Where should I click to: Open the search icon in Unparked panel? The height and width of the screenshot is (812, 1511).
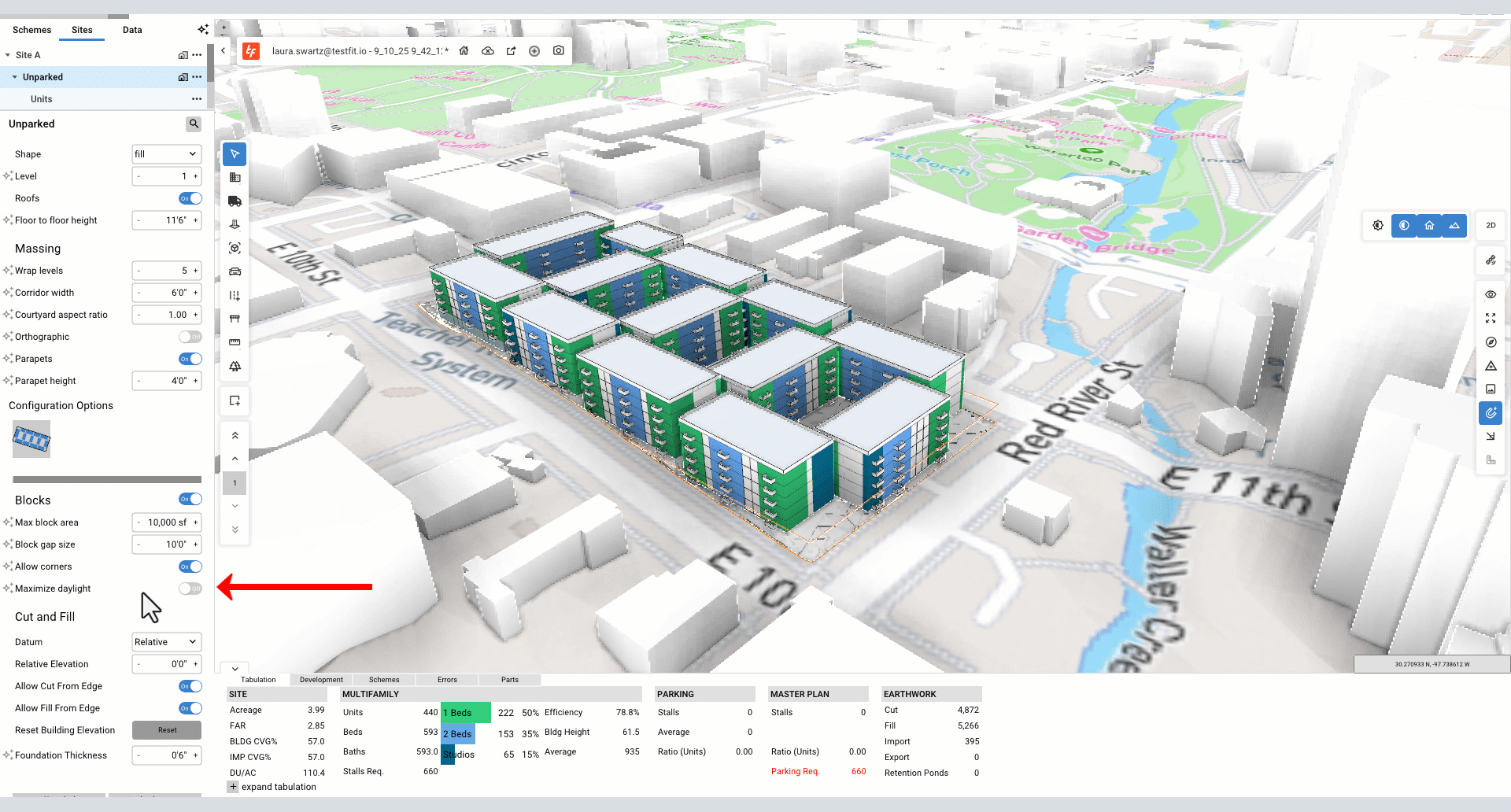(x=194, y=124)
